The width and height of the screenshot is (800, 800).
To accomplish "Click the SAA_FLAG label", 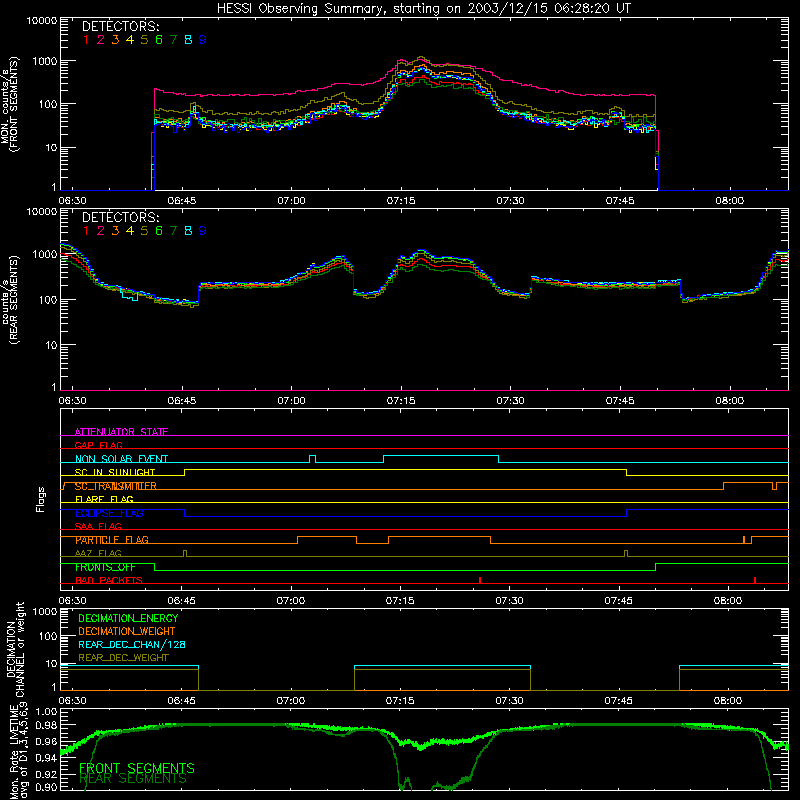I will coord(98,526).
